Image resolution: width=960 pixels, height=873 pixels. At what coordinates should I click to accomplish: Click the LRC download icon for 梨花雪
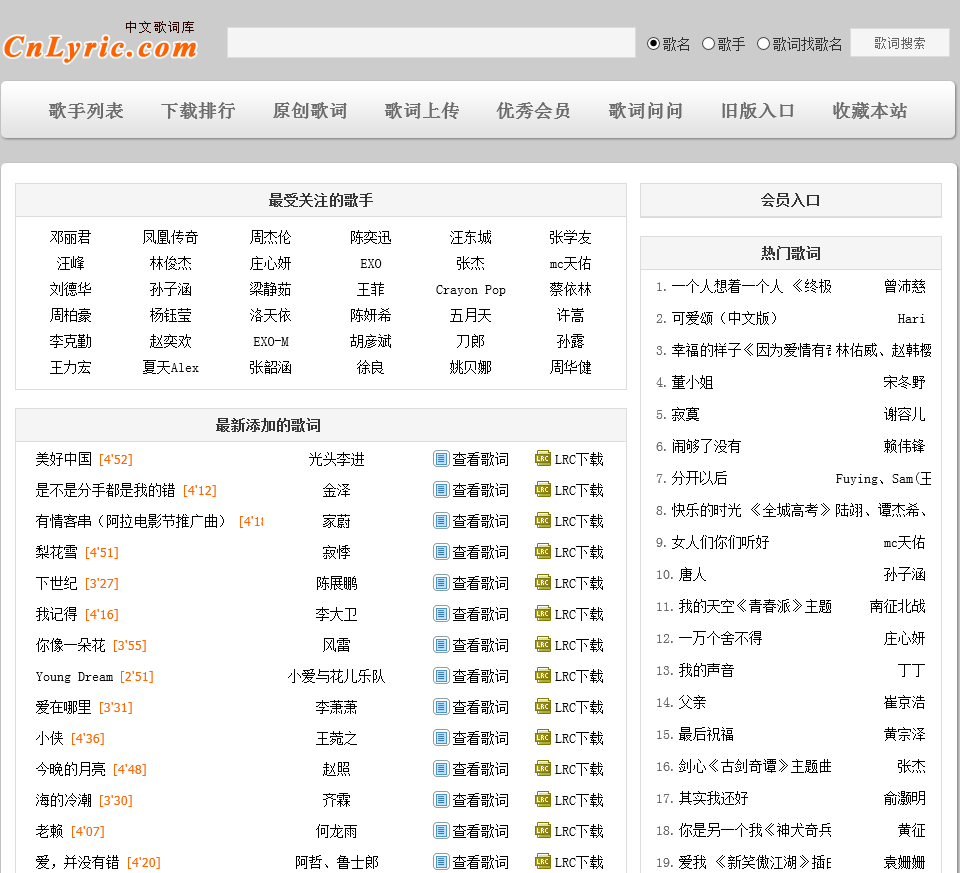542,551
